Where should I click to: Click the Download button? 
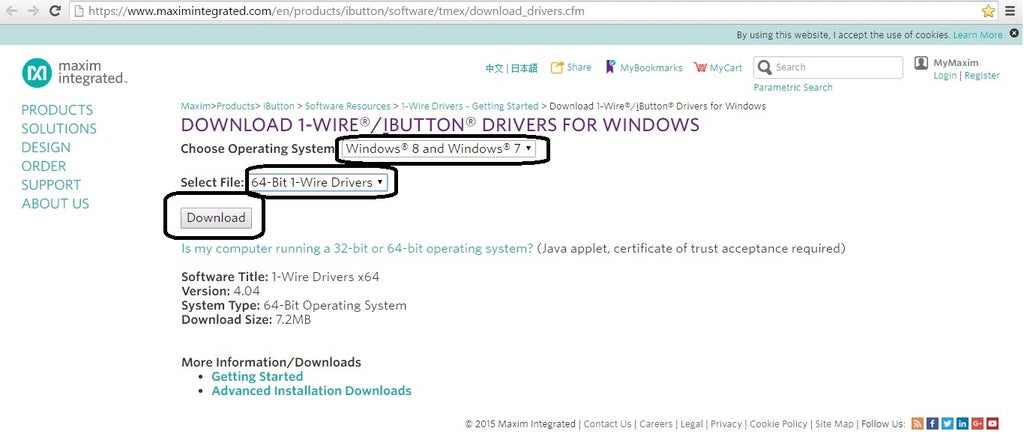pyautogui.click(x=216, y=218)
